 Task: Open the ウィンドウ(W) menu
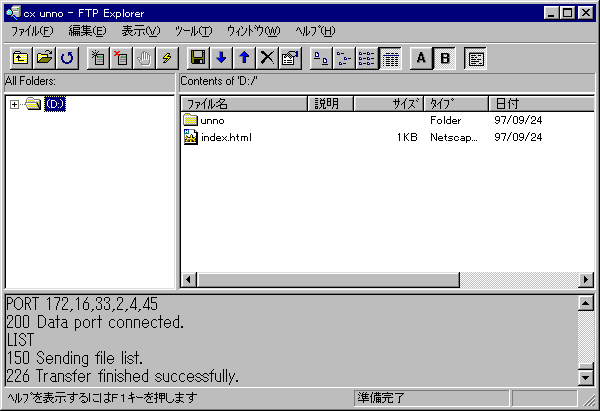(253, 31)
